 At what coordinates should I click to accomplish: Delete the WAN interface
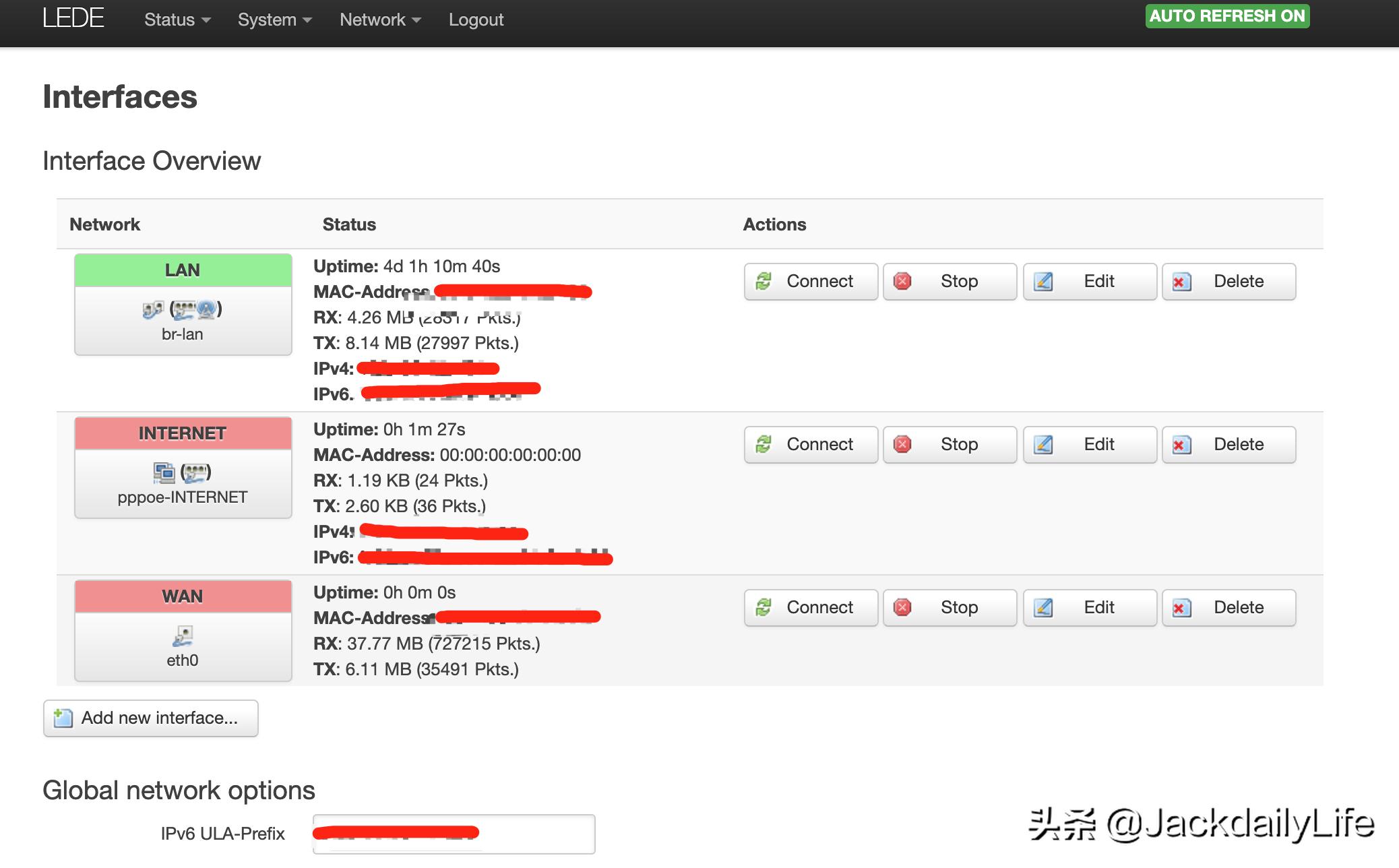1229,607
